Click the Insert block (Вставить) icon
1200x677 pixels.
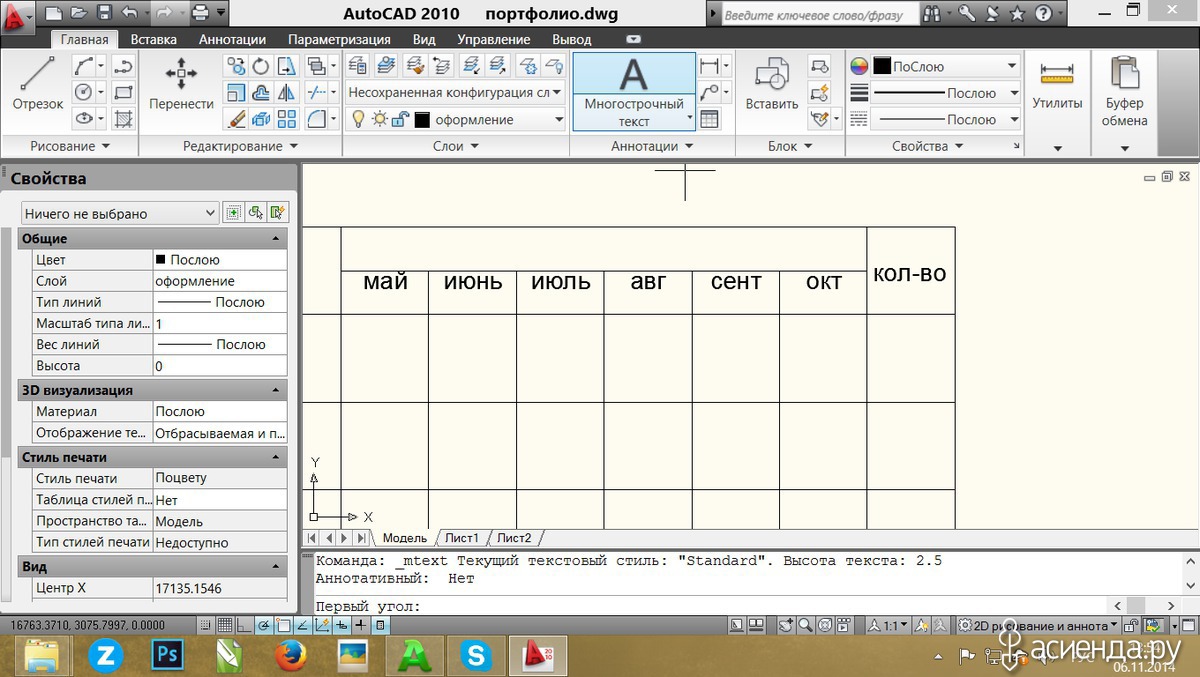(772, 83)
